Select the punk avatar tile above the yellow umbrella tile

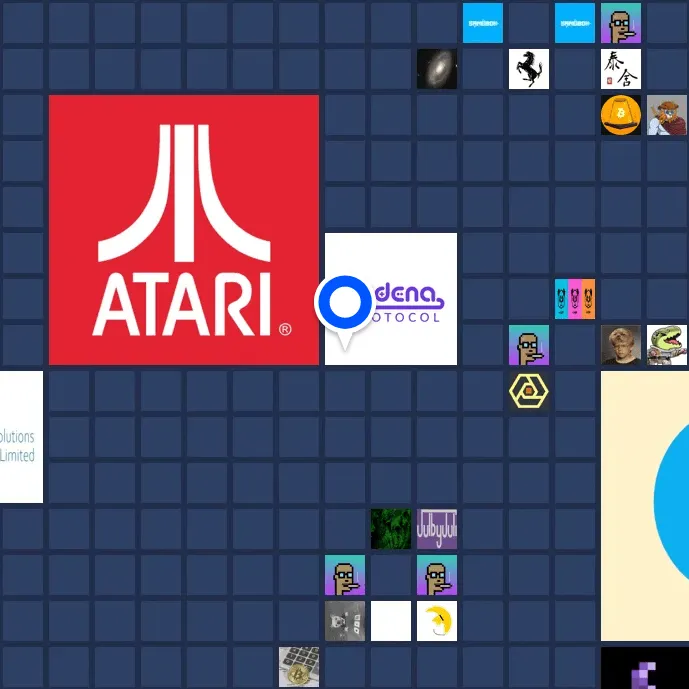point(437,575)
